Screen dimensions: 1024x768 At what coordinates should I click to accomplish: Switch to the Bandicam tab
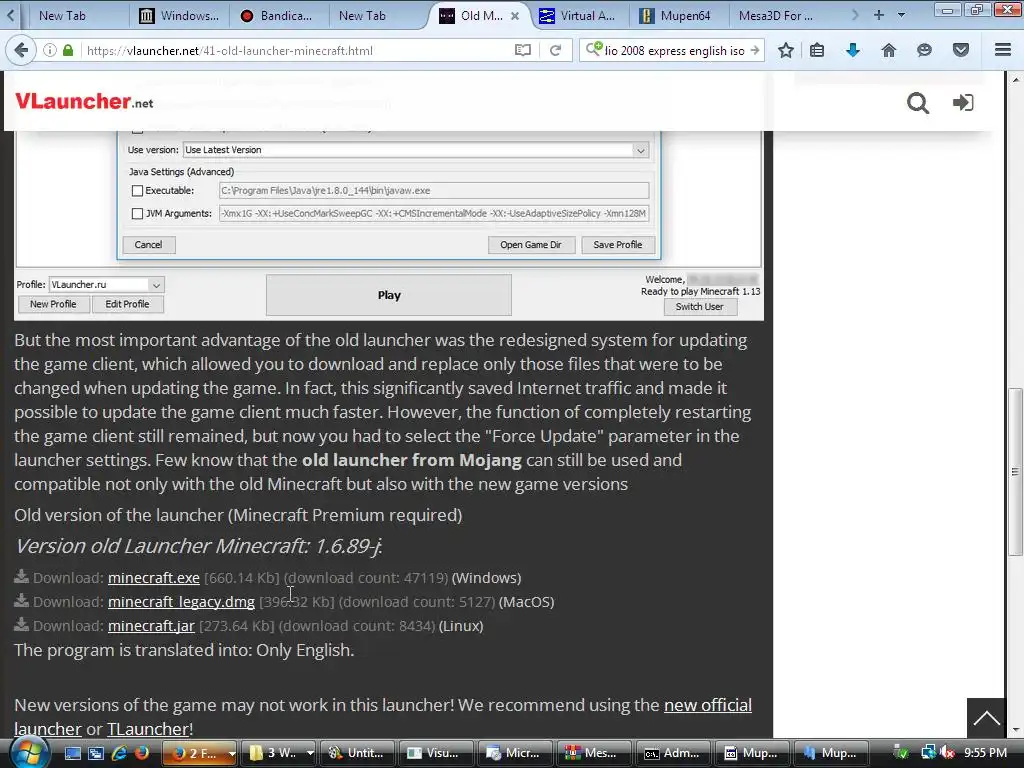point(278,16)
